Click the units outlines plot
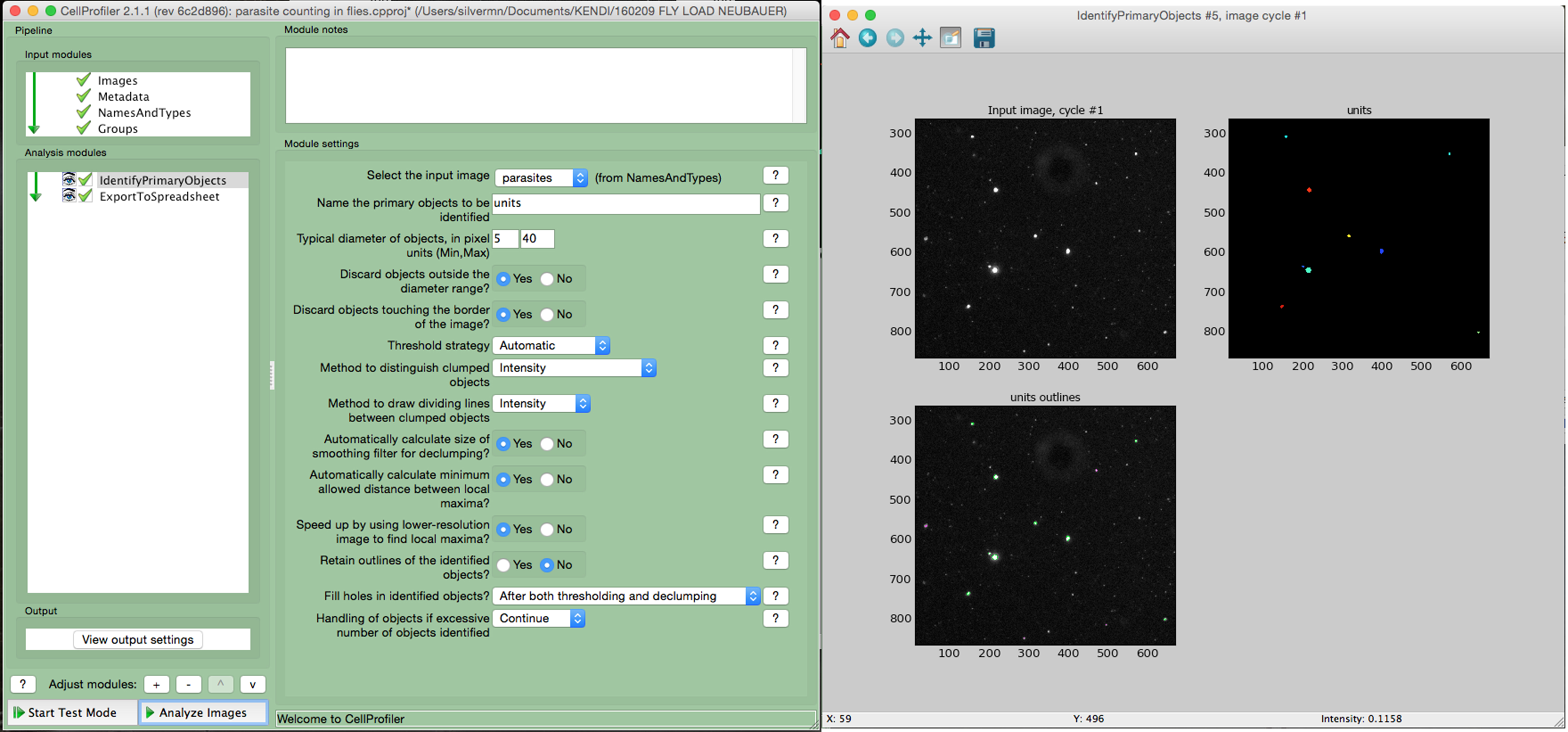The height and width of the screenshot is (732, 1568). (x=1045, y=526)
